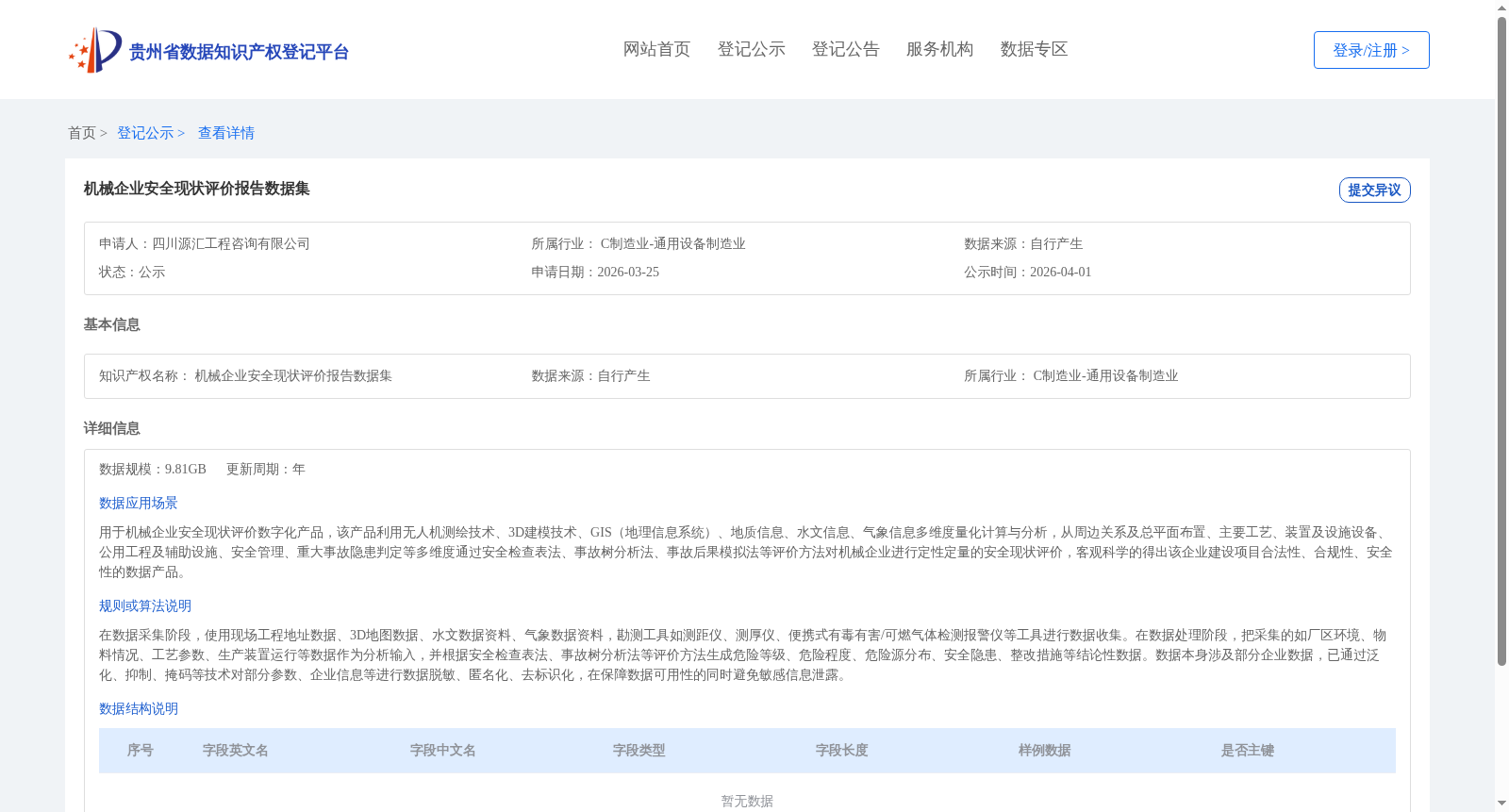
Task: Click 基本信息 section heading
Action: (x=111, y=324)
